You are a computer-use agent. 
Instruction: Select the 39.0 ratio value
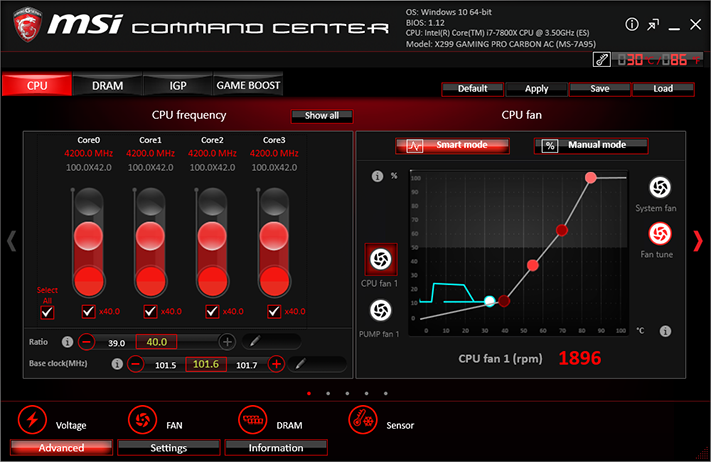[x=117, y=343]
